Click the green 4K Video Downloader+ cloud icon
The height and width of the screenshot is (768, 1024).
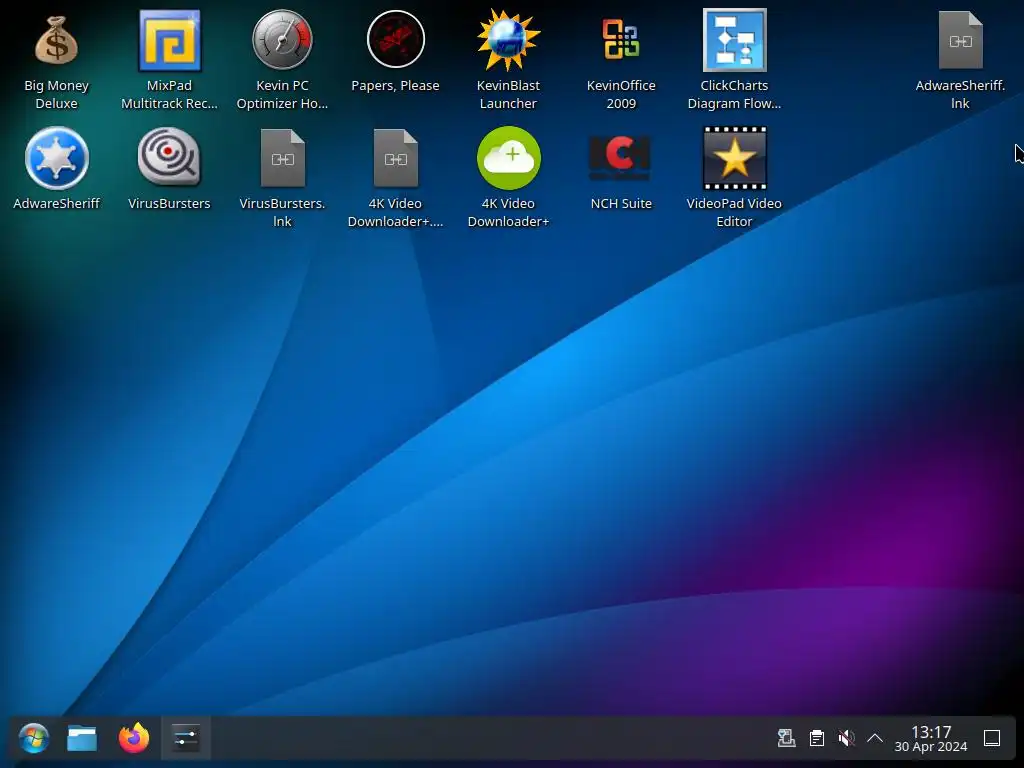[x=508, y=158]
